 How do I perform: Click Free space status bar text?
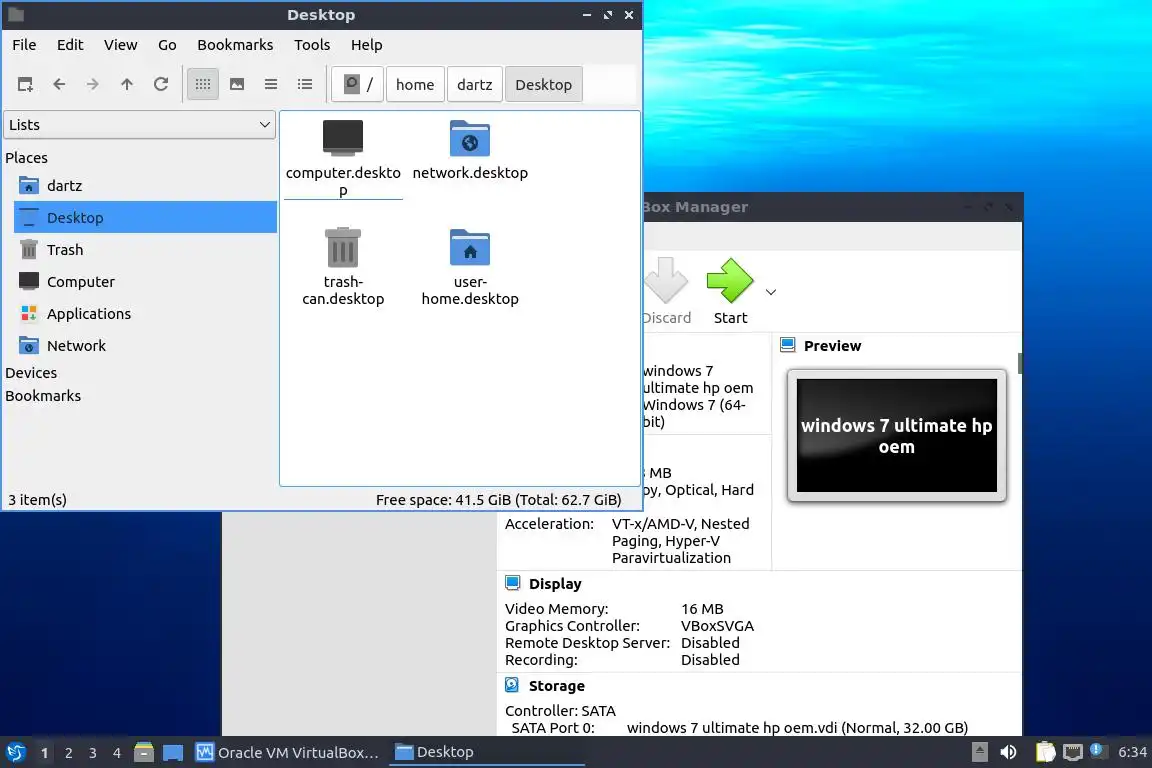tap(498, 500)
